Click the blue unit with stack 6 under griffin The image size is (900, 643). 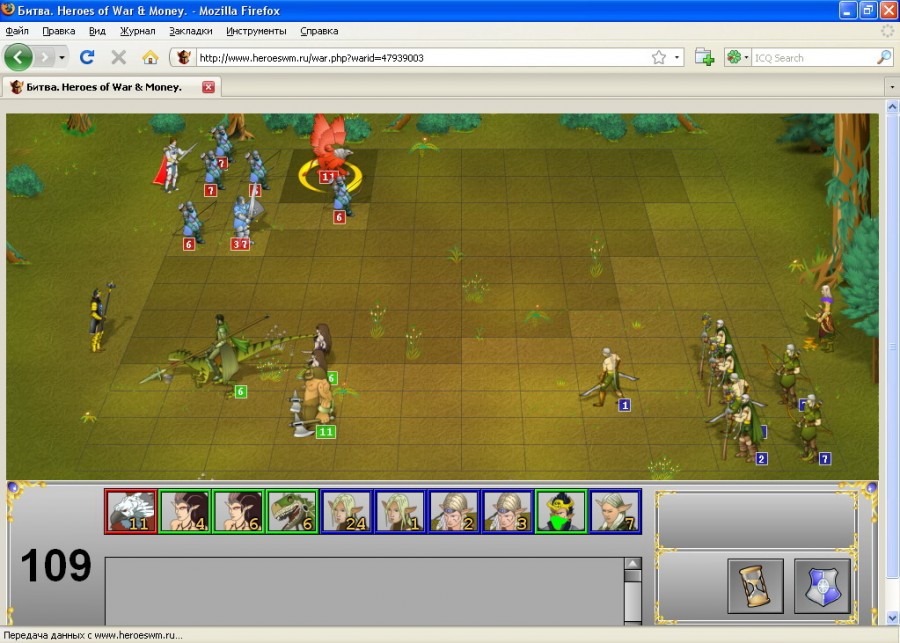(343, 198)
